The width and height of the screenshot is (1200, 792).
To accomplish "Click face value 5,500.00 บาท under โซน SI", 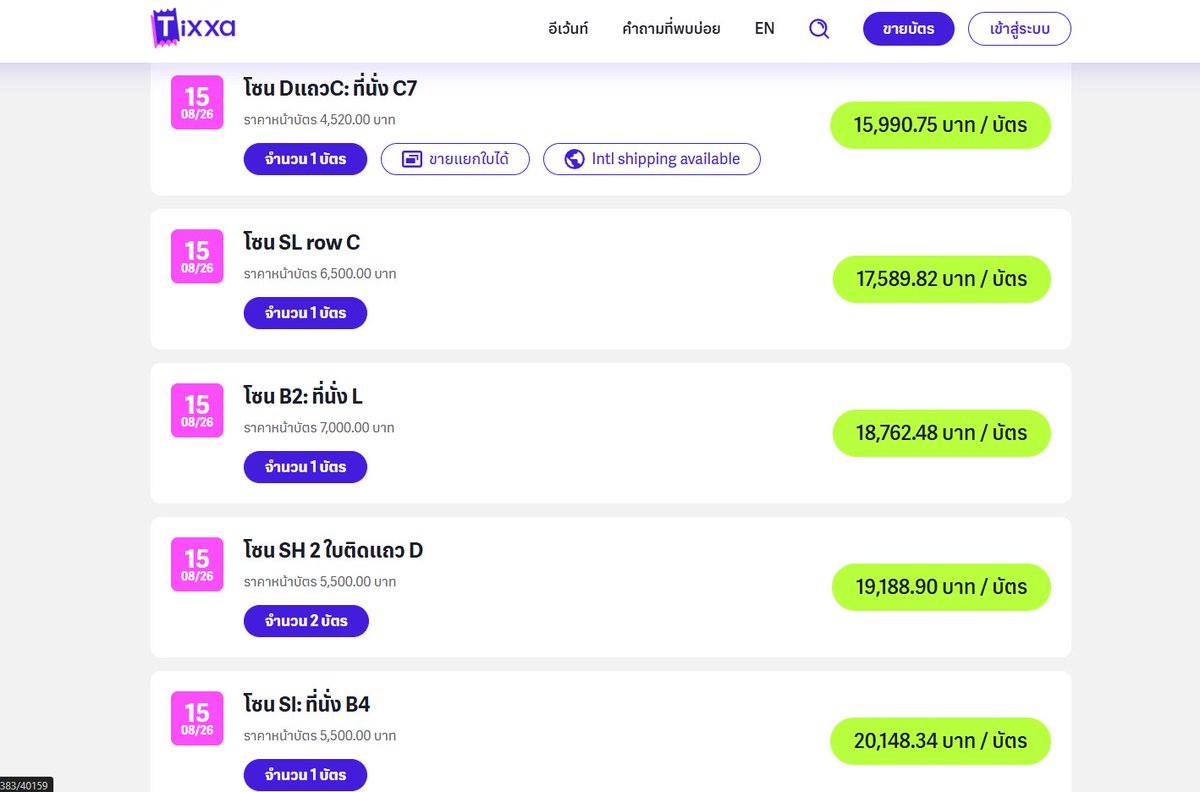I will pyautogui.click(x=320, y=736).
